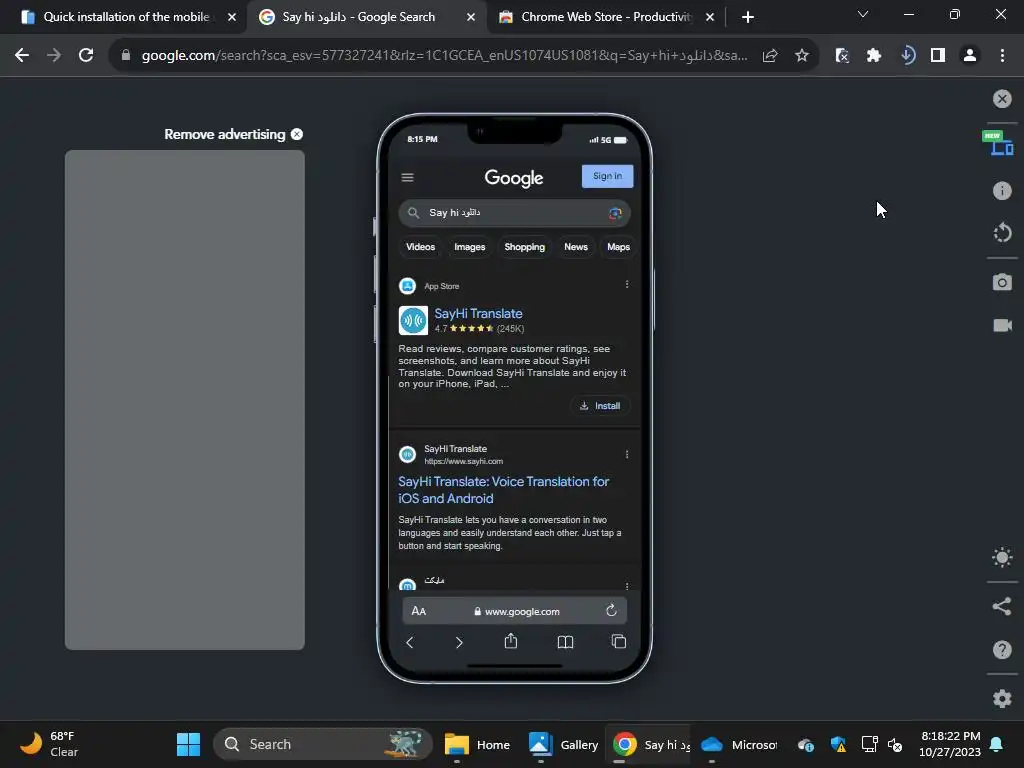Click the Windows taskbar Search box
This screenshot has width=1024, height=768.
pyautogui.click(x=323, y=744)
